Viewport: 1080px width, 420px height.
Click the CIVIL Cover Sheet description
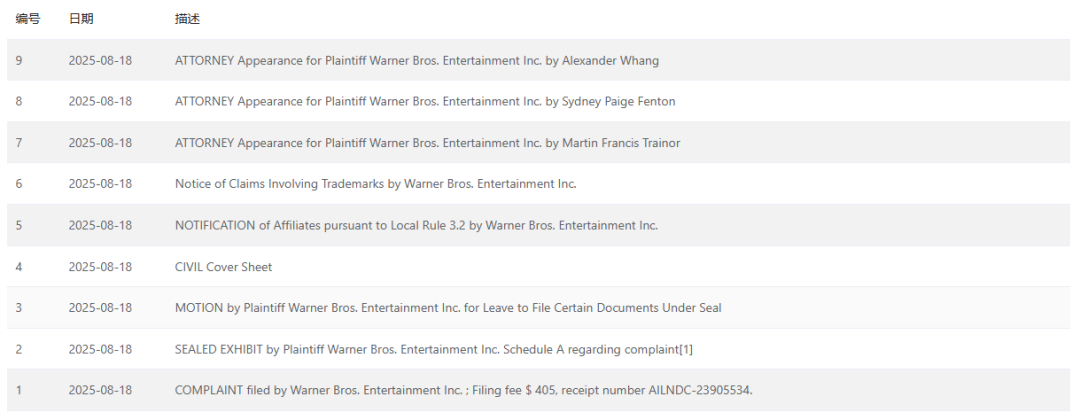pos(223,267)
